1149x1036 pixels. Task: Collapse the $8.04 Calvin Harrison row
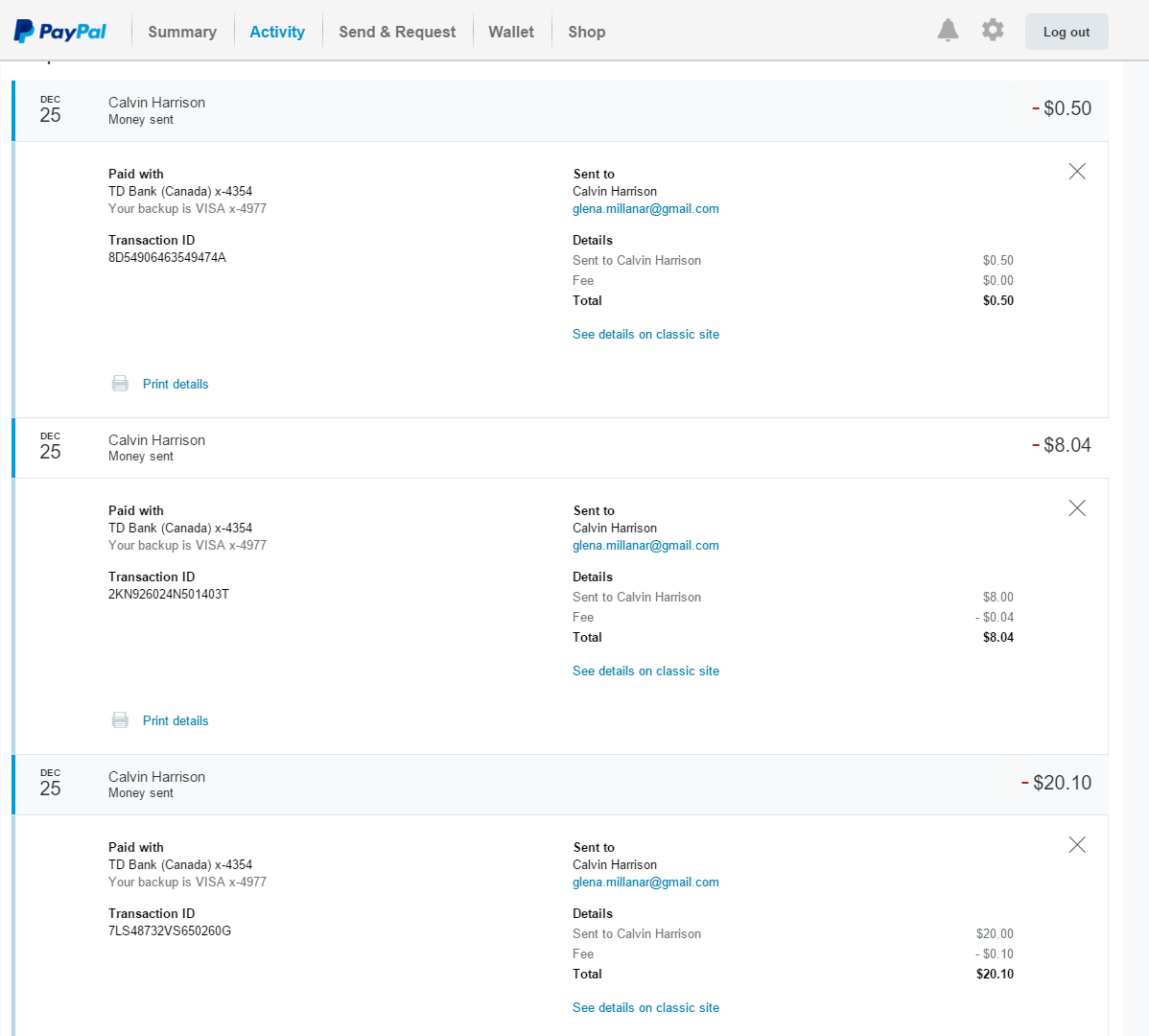561,448
